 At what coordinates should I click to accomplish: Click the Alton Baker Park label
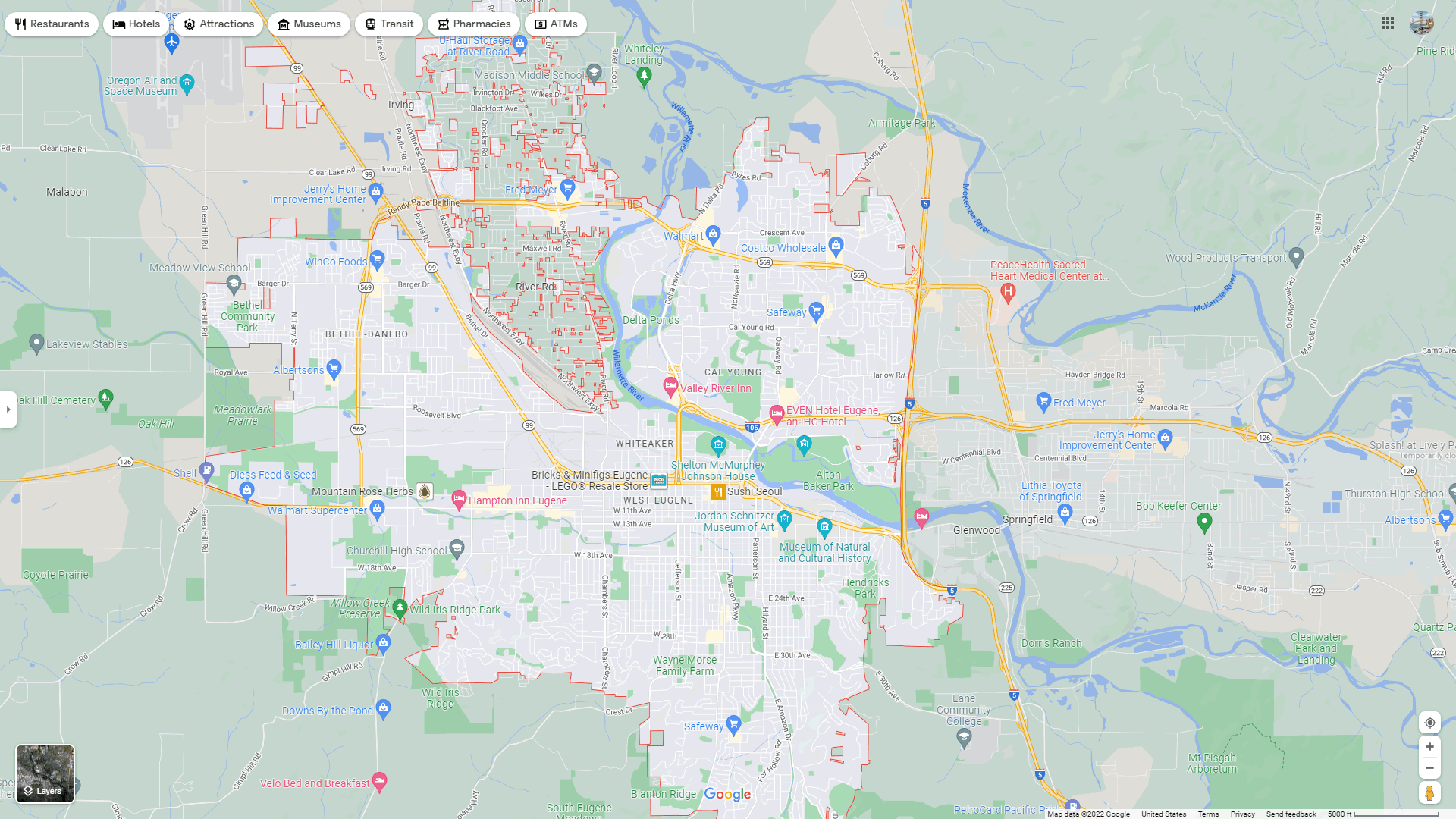828,481
